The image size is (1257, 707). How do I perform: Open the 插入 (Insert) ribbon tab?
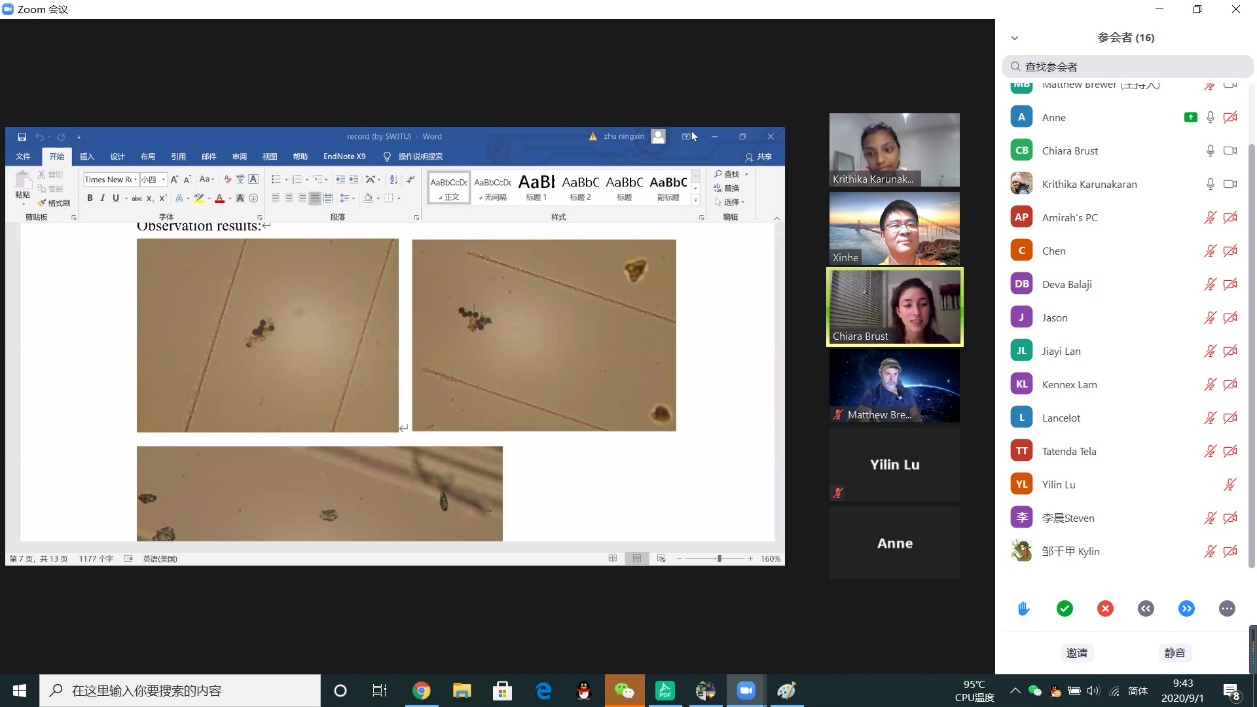[x=87, y=157]
